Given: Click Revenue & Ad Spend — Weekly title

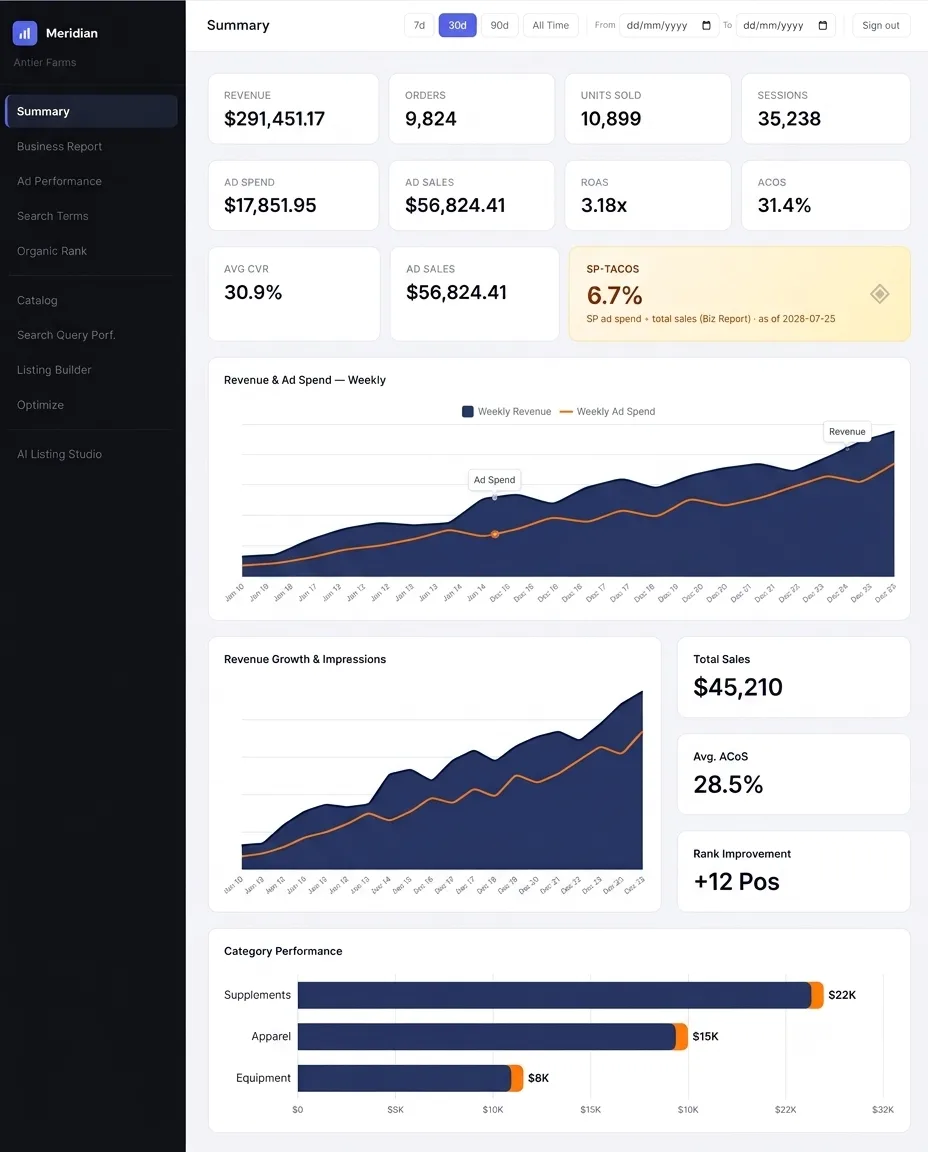Looking at the screenshot, I should tap(305, 380).
